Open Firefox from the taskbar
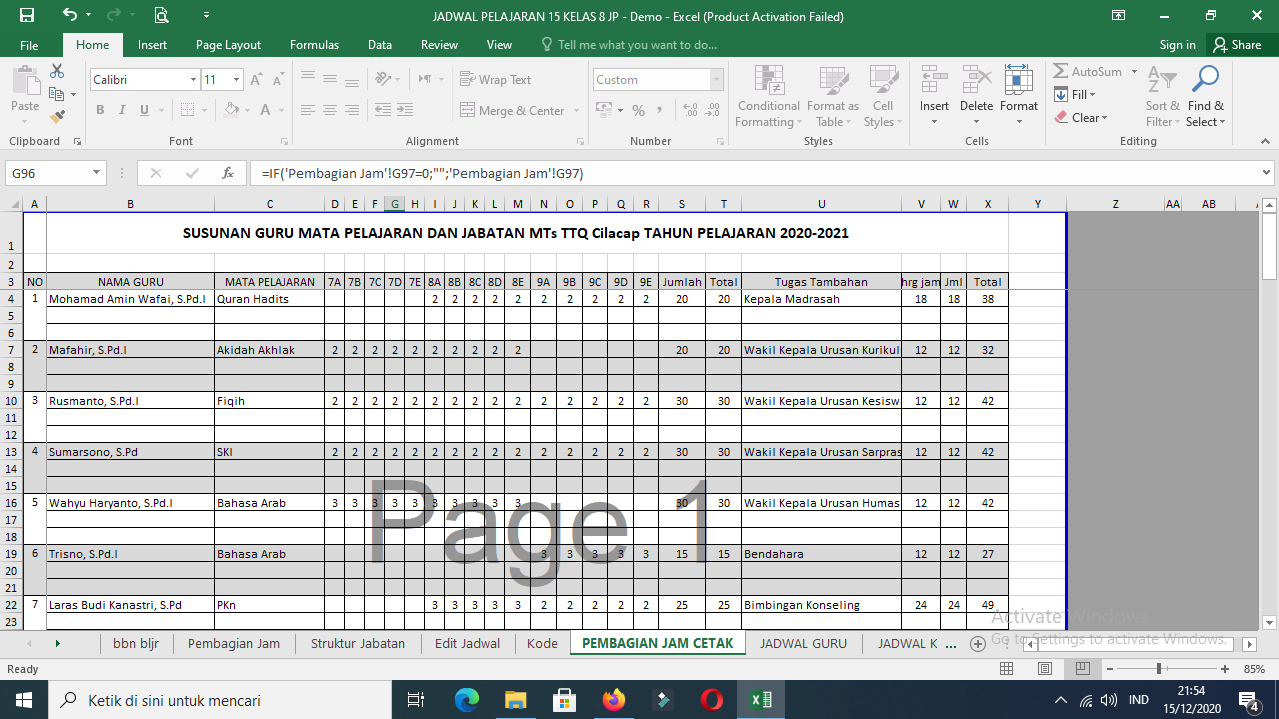Screen dimensions: 1279x719 (x=613, y=700)
